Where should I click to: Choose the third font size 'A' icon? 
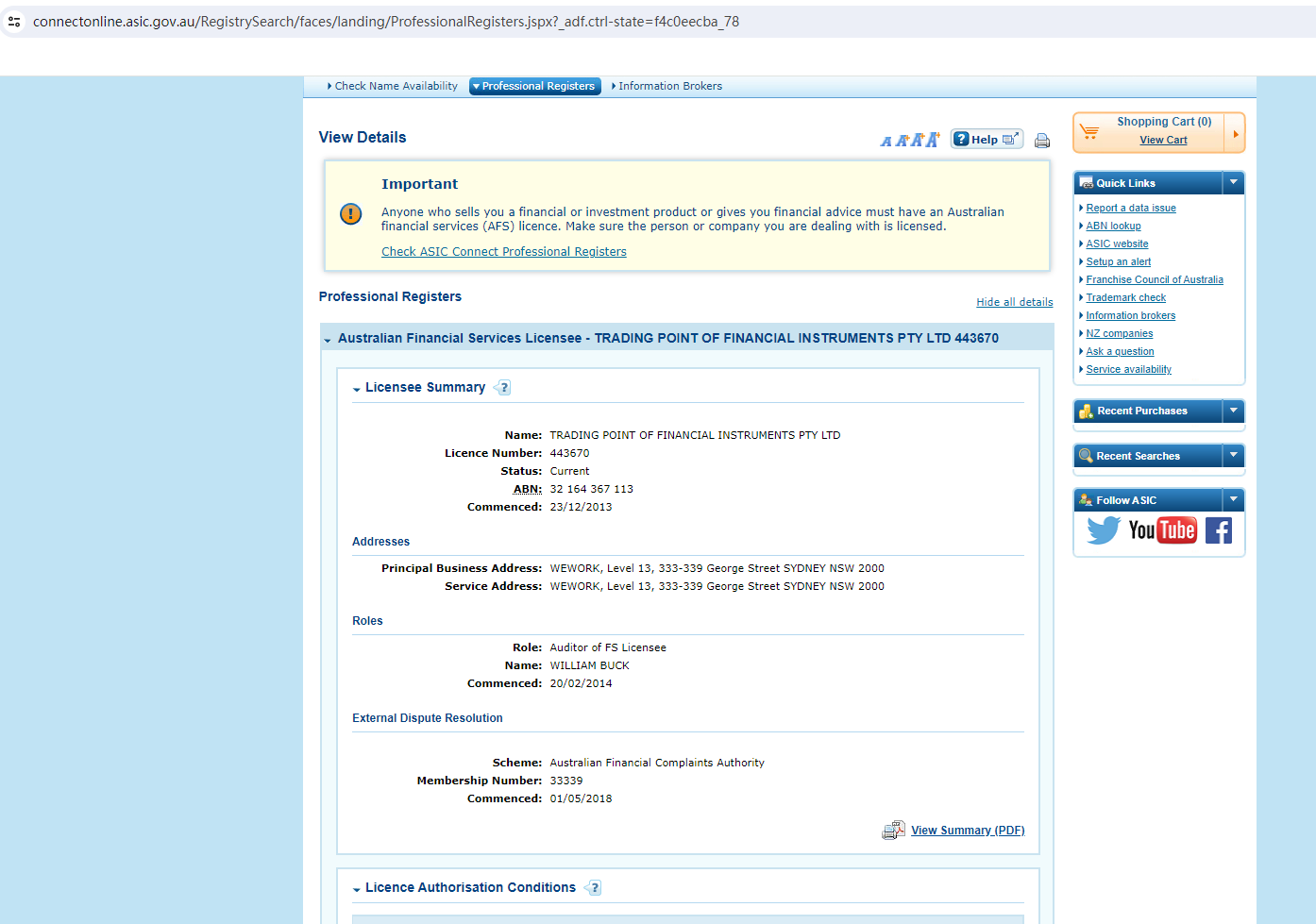[x=917, y=140]
